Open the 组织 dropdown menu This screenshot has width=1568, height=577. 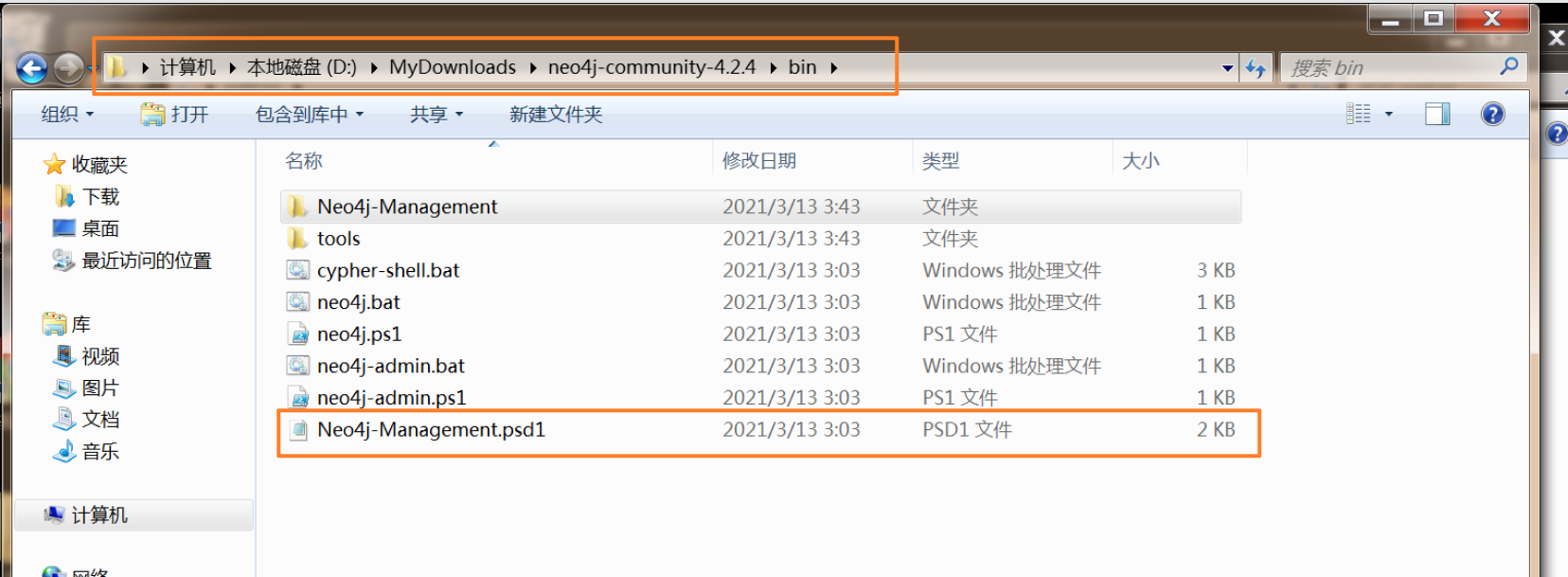68,114
